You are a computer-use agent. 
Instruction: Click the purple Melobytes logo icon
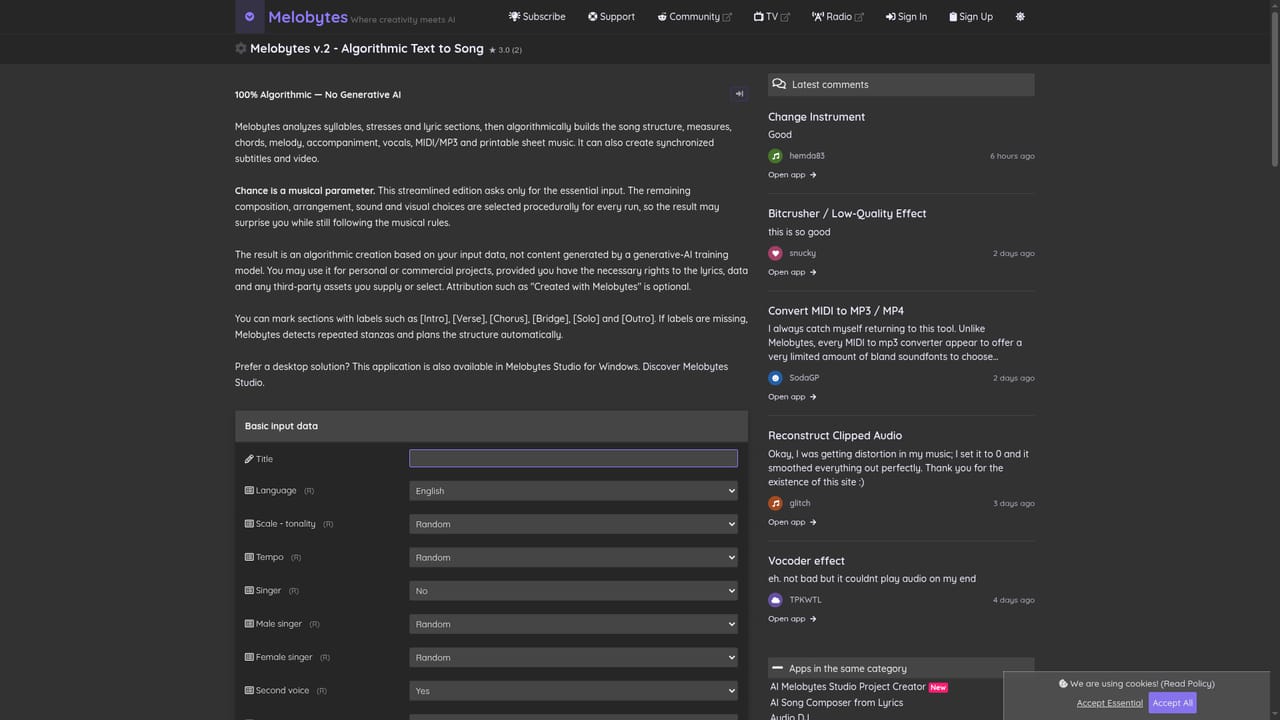click(x=250, y=17)
